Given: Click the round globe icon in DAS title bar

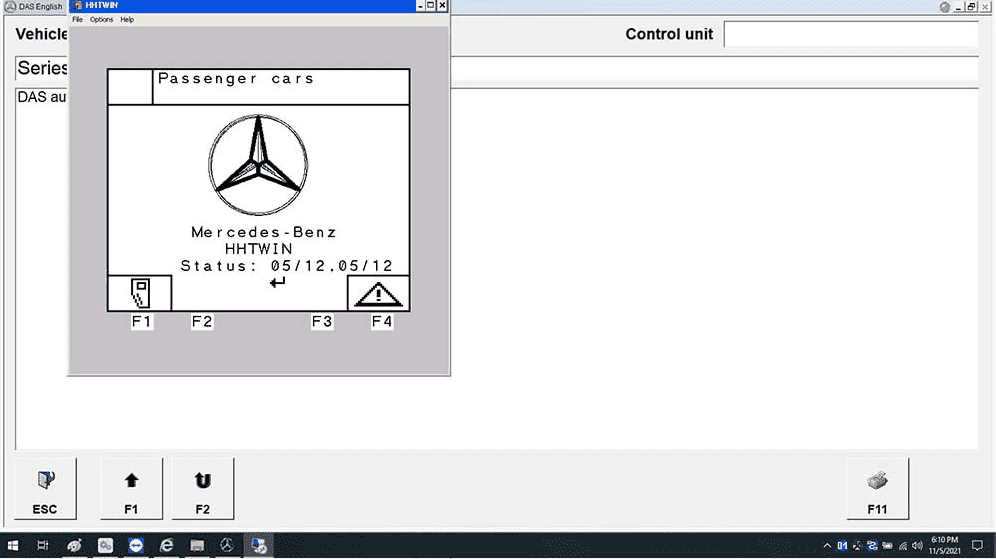Looking at the screenshot, I should click(945, 7).
